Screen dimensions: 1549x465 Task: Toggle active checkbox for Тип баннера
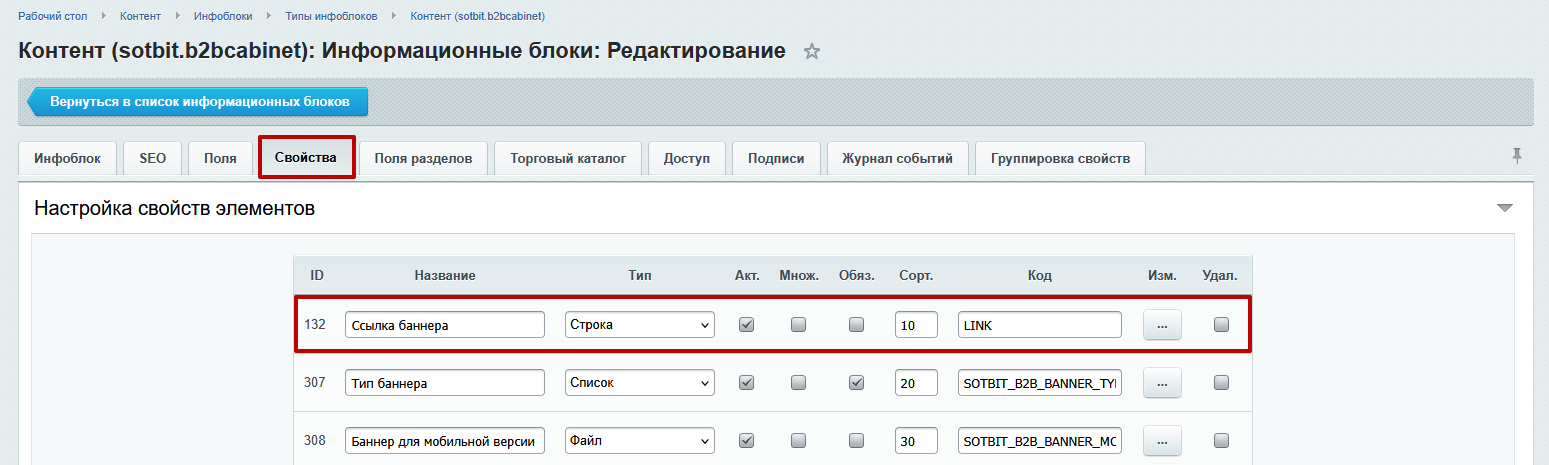[746, 382]
